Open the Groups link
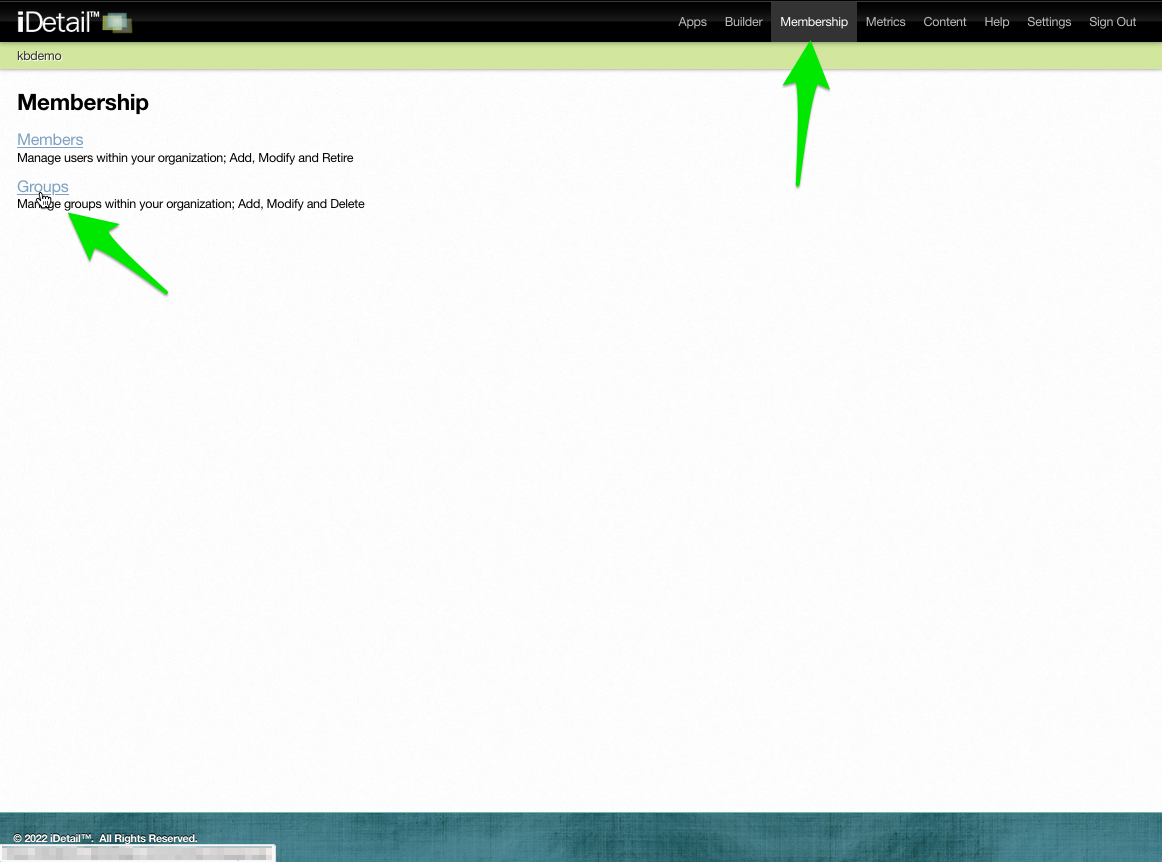The image size is (1162, 862). point(43,186)
